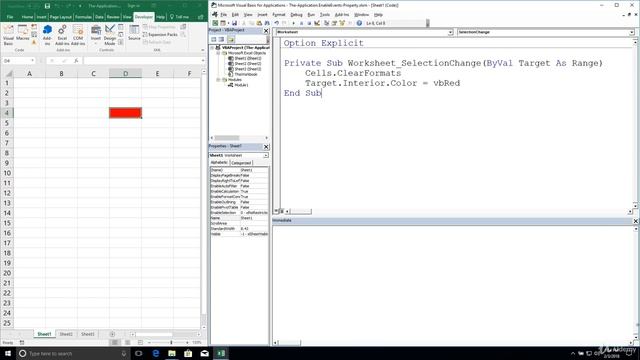Click Save icon in the VBA toolbar

[x=234, y=23]
